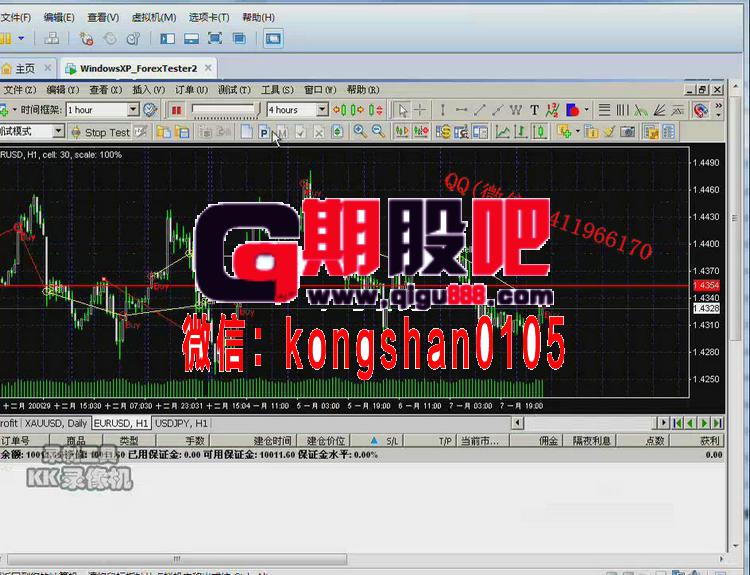Toggle chart offset shift button
Screen dimensions: 750x575
tap(421, 132)
